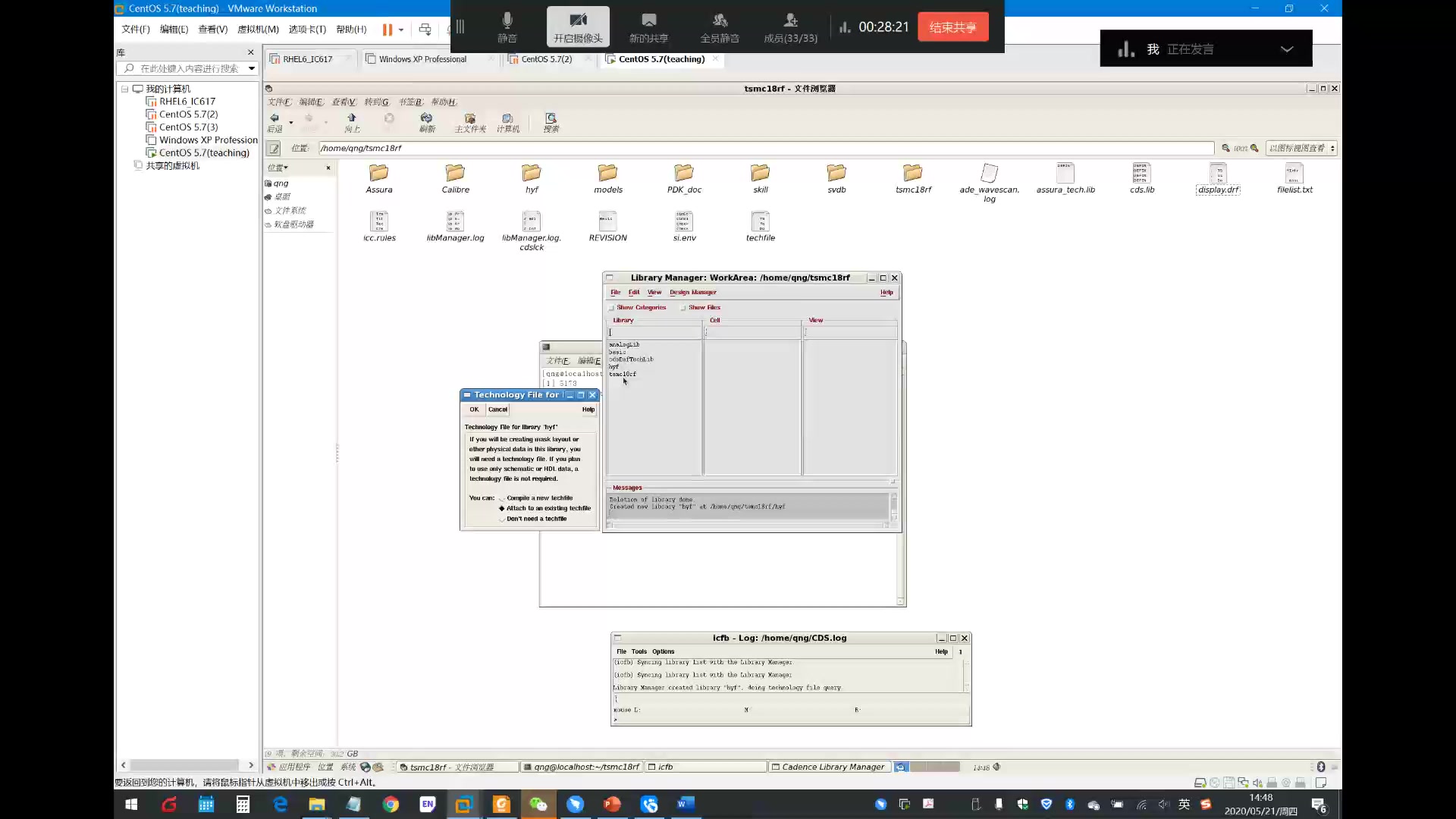Open File menu in Library Manager
The height and width of the screenshot is (819, 1456).
pos(616,293)
